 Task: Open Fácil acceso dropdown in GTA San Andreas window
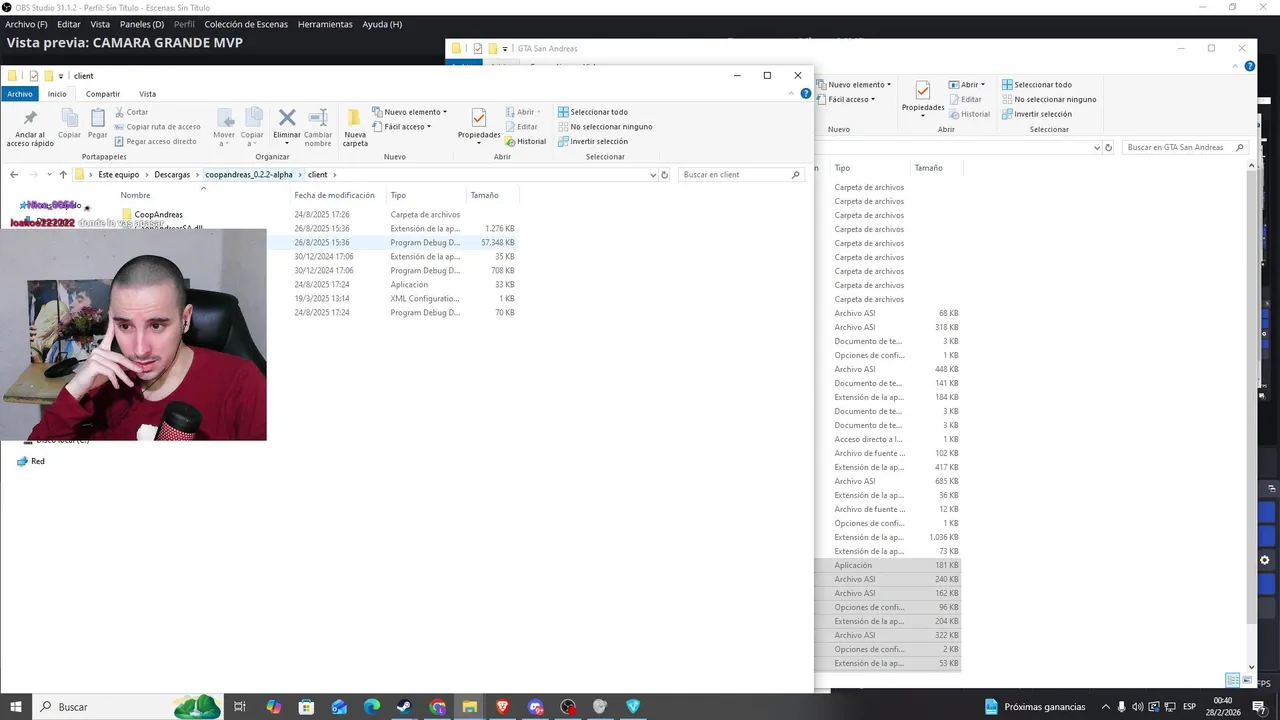(845, 100)
